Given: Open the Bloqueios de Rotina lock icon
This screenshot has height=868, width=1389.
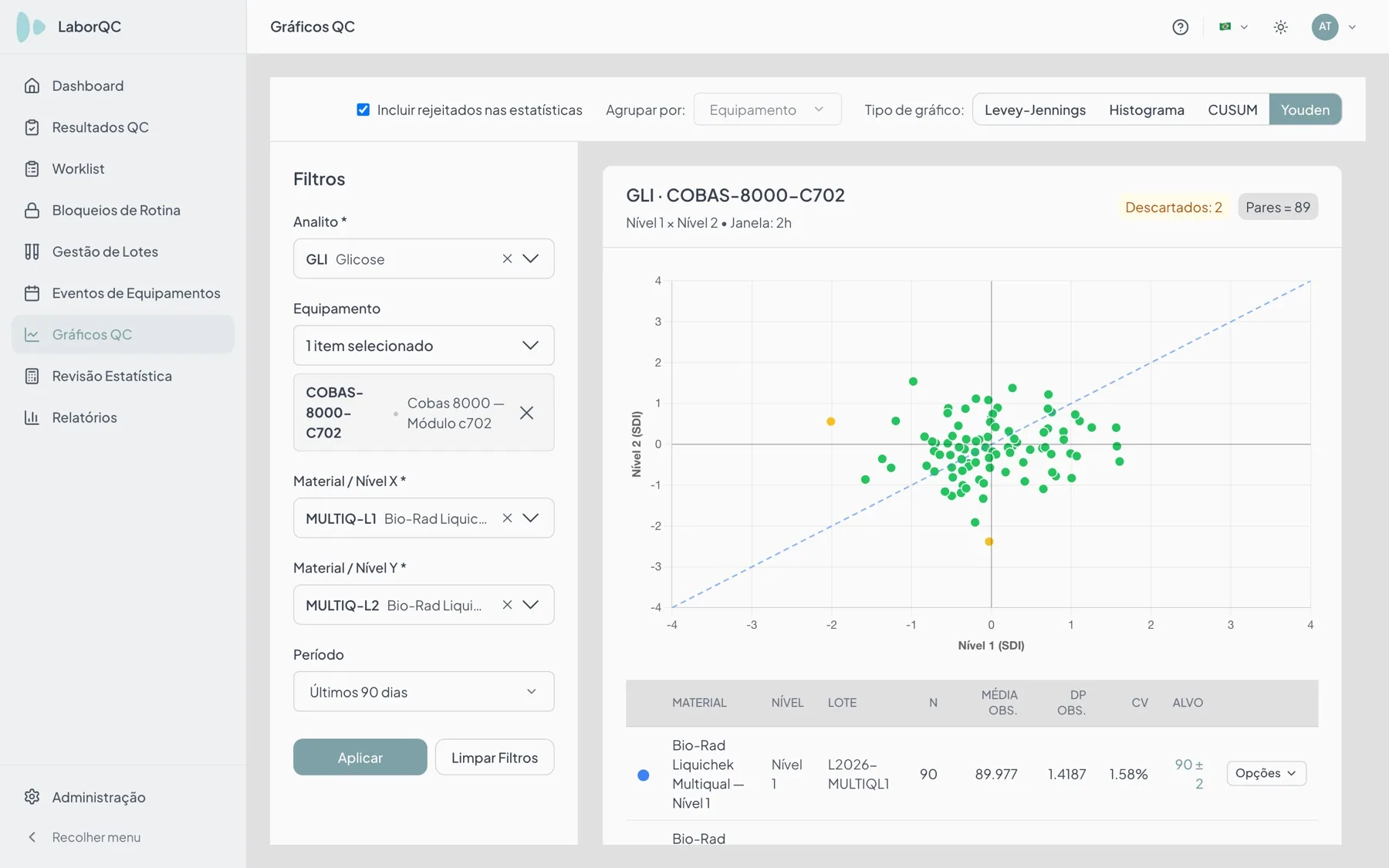Looking at the screenshot, I should point(32,211).
